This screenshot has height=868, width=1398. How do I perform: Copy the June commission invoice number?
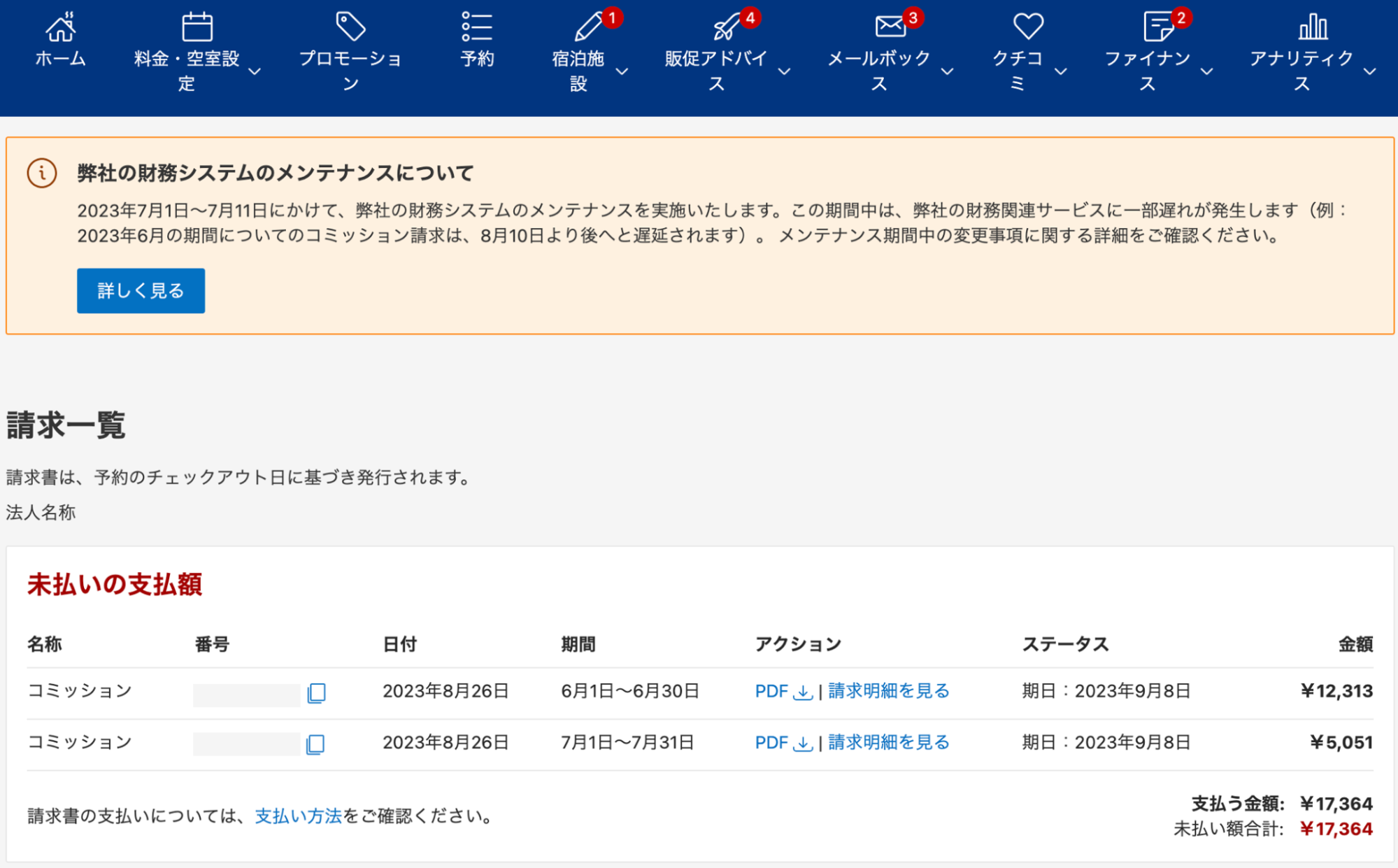(316, 693)
